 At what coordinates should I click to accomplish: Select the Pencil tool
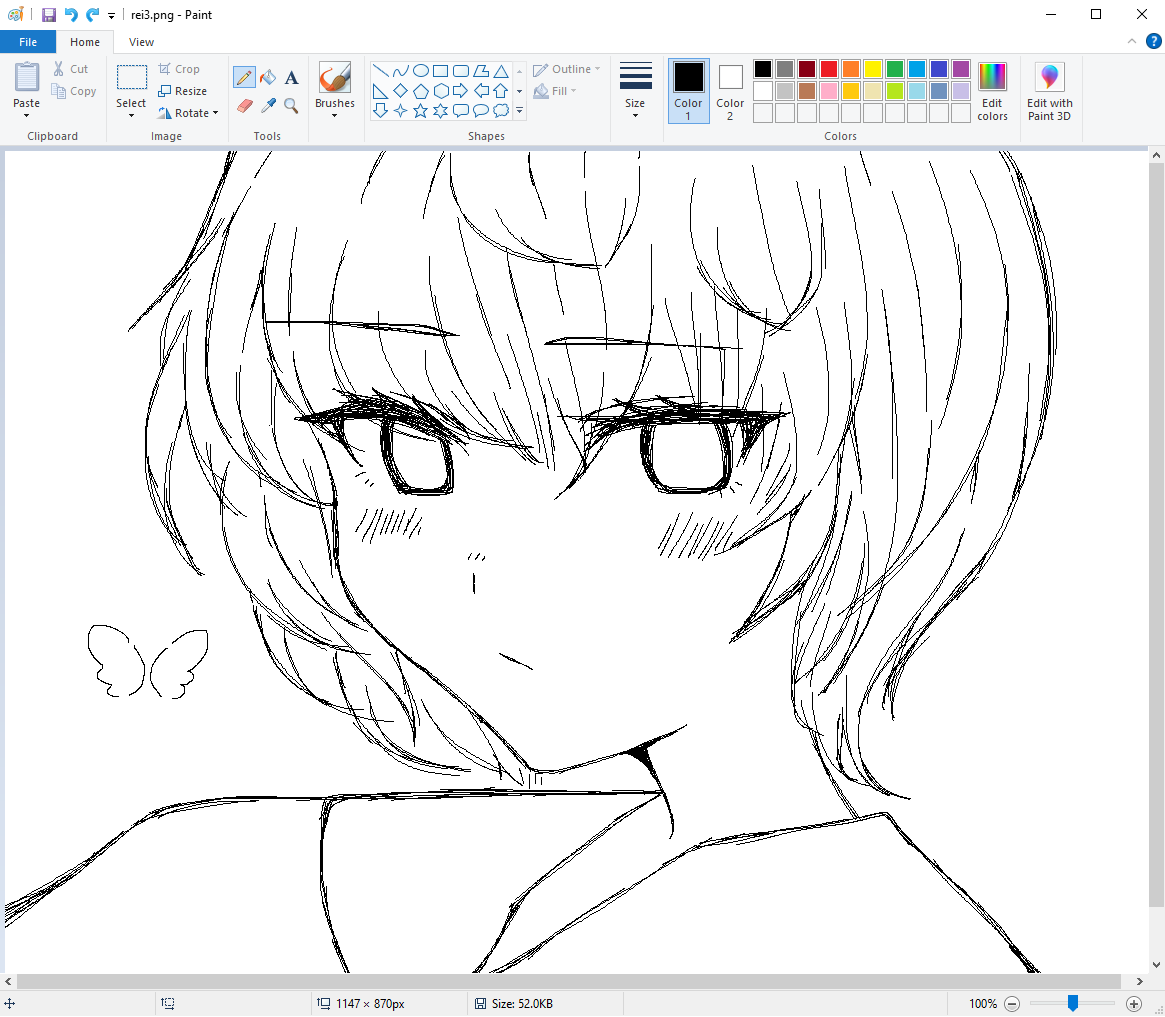click(x=244, y=76)
